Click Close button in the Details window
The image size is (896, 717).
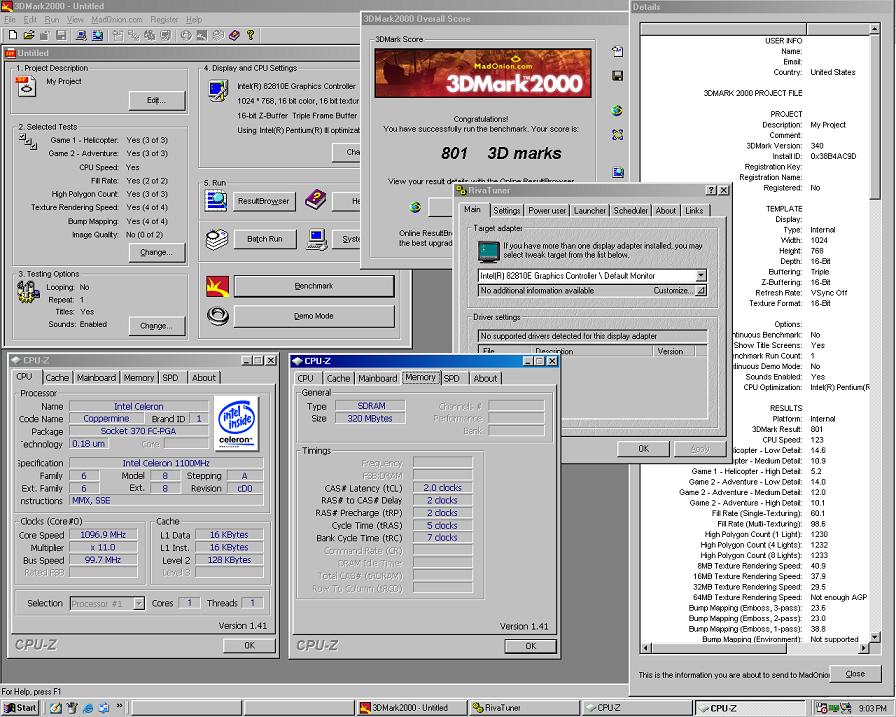point(855,674)
